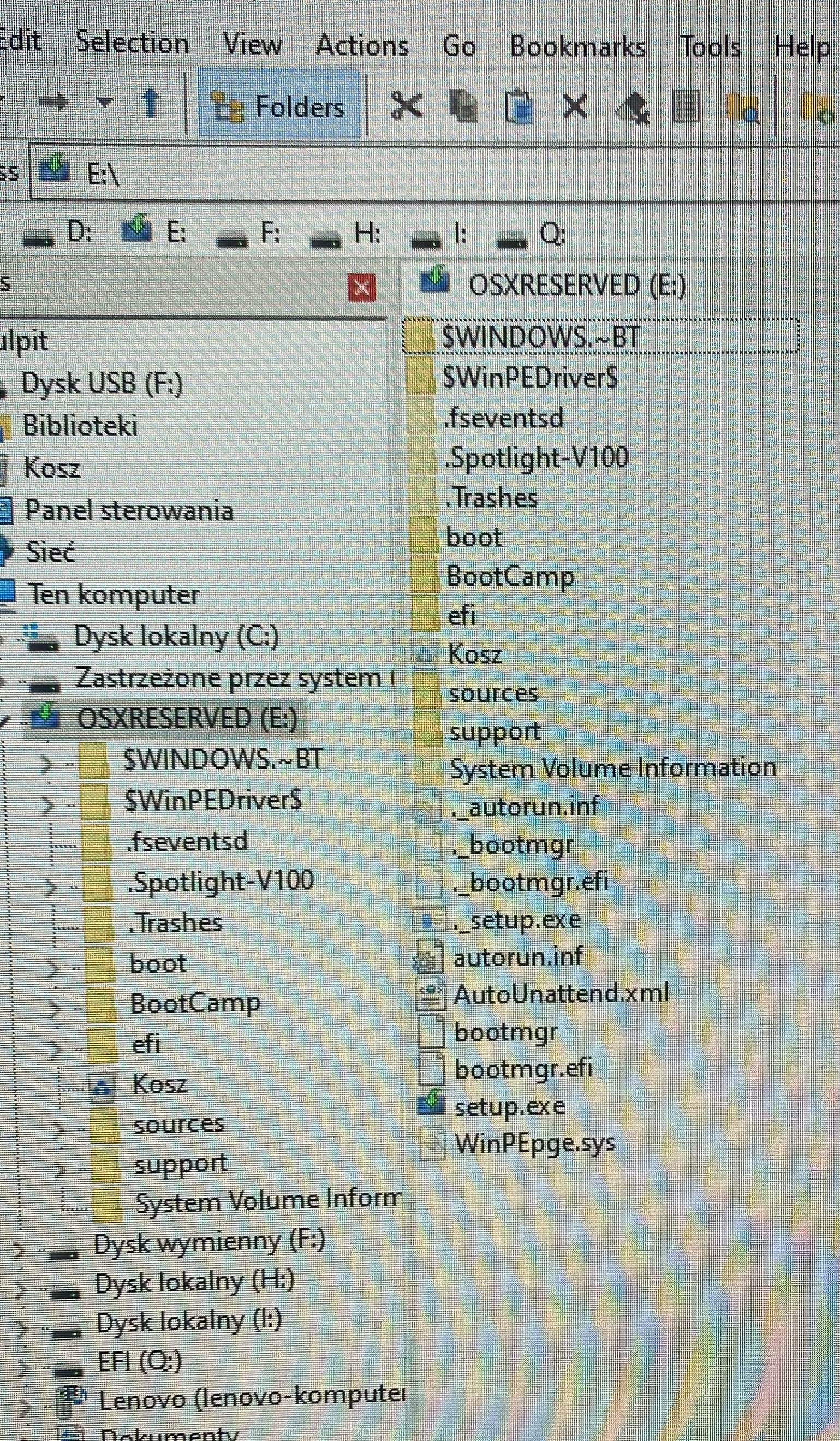
Task: Switch to drive Q: button
Action: tap(531, 235)
